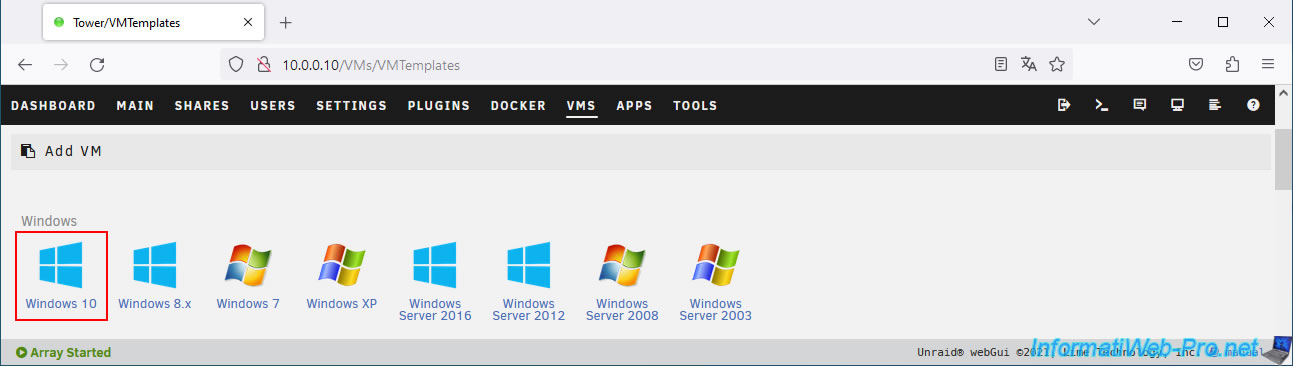Reload the page with the refresh icon

(x=97, y=64)
